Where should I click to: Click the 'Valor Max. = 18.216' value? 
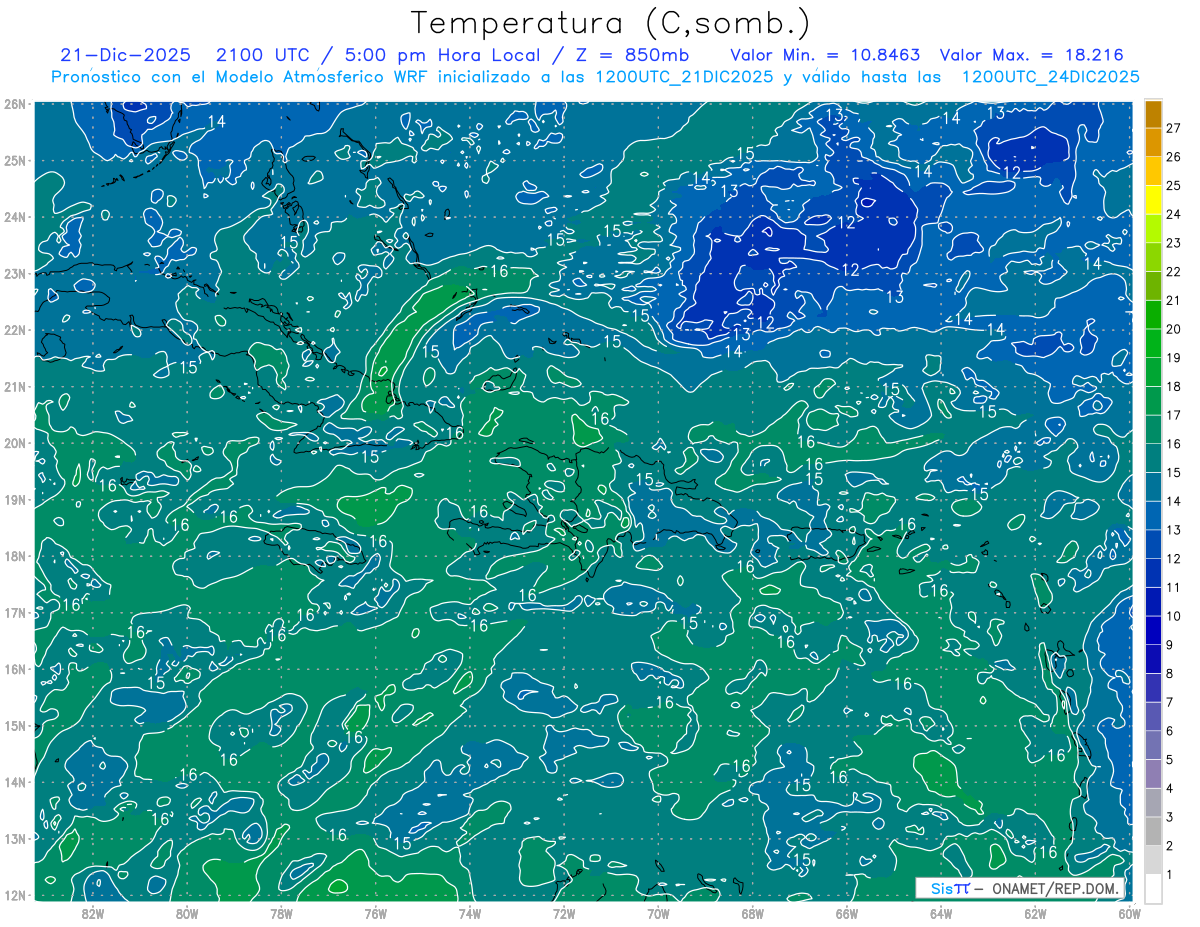tap(1031, 55)
